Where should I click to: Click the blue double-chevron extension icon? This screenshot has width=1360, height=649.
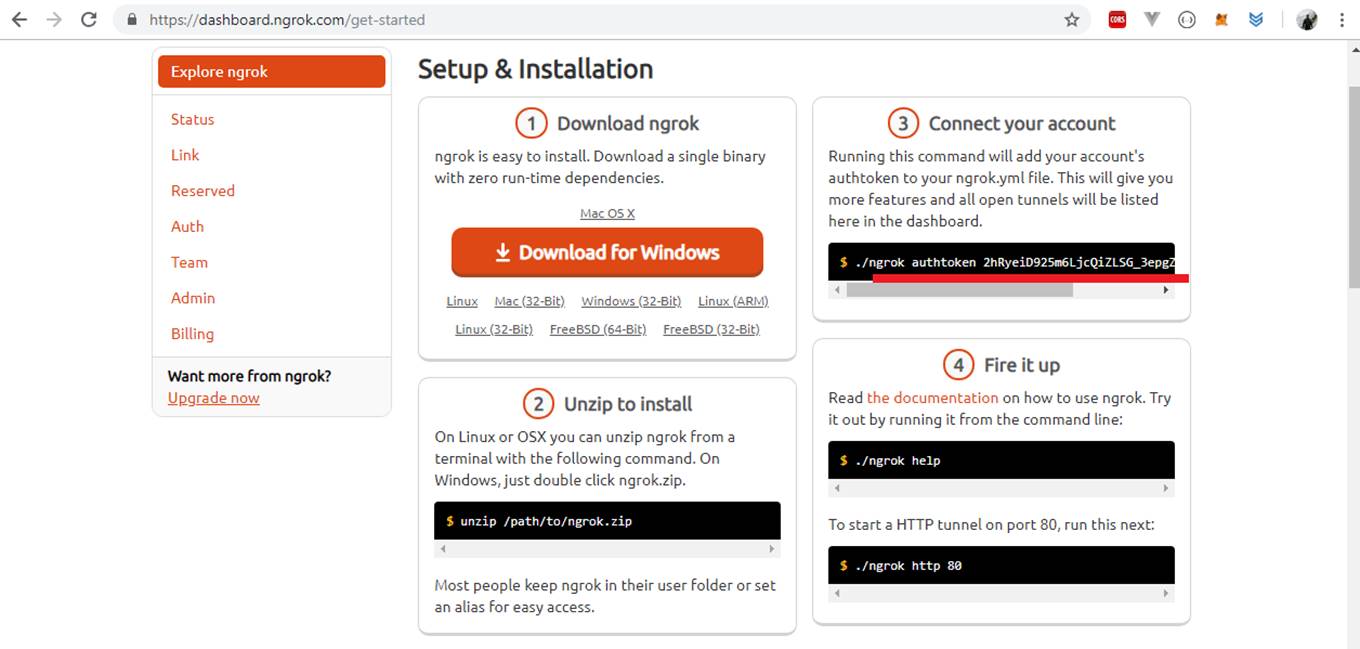click(x=1256, y=19)
